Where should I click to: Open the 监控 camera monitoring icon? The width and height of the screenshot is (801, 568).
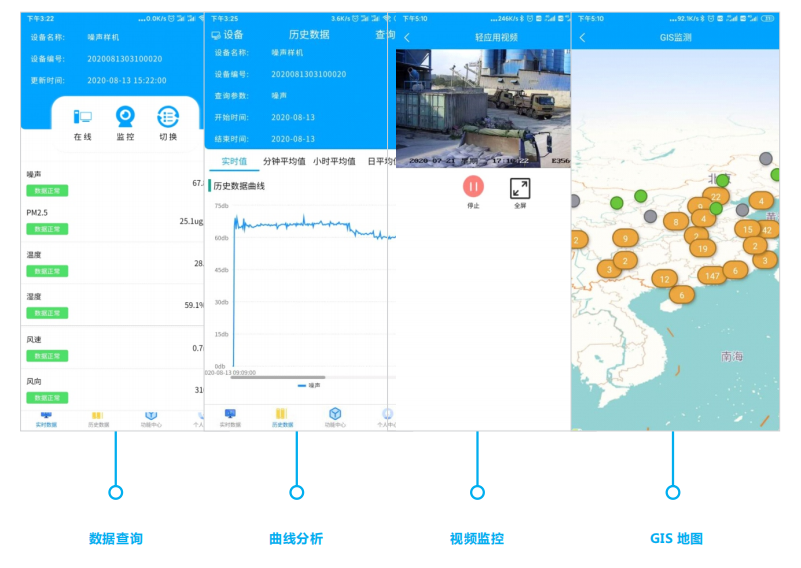(x=125, y=118)
